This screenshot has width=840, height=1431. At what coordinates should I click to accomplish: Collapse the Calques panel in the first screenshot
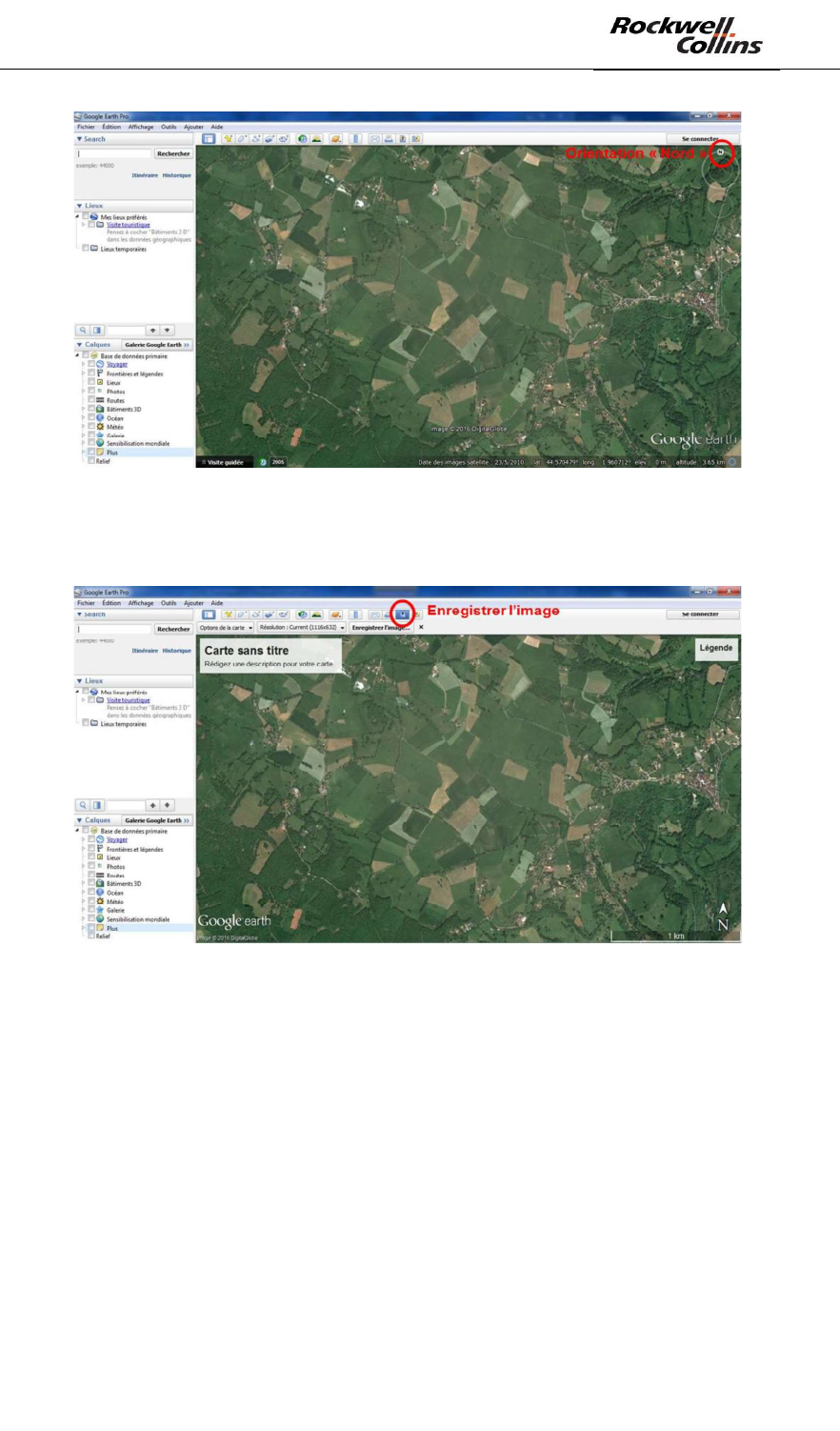pyautogui.click(x=79, y=345)
